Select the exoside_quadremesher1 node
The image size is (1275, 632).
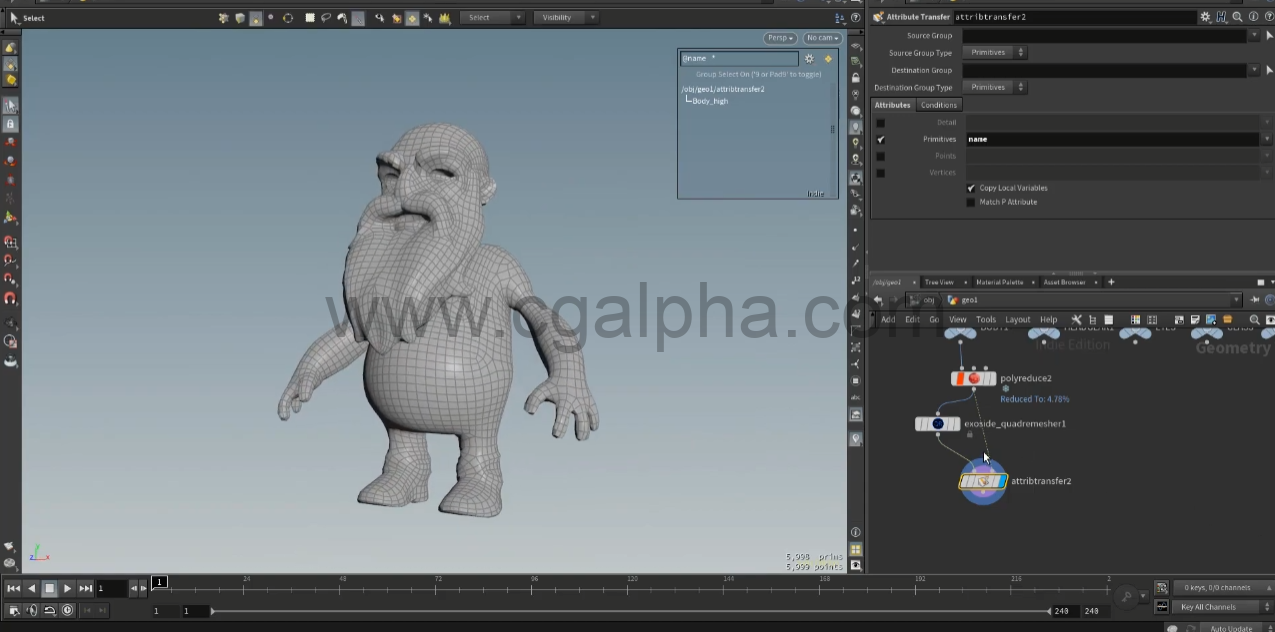[x=937, y=424]
